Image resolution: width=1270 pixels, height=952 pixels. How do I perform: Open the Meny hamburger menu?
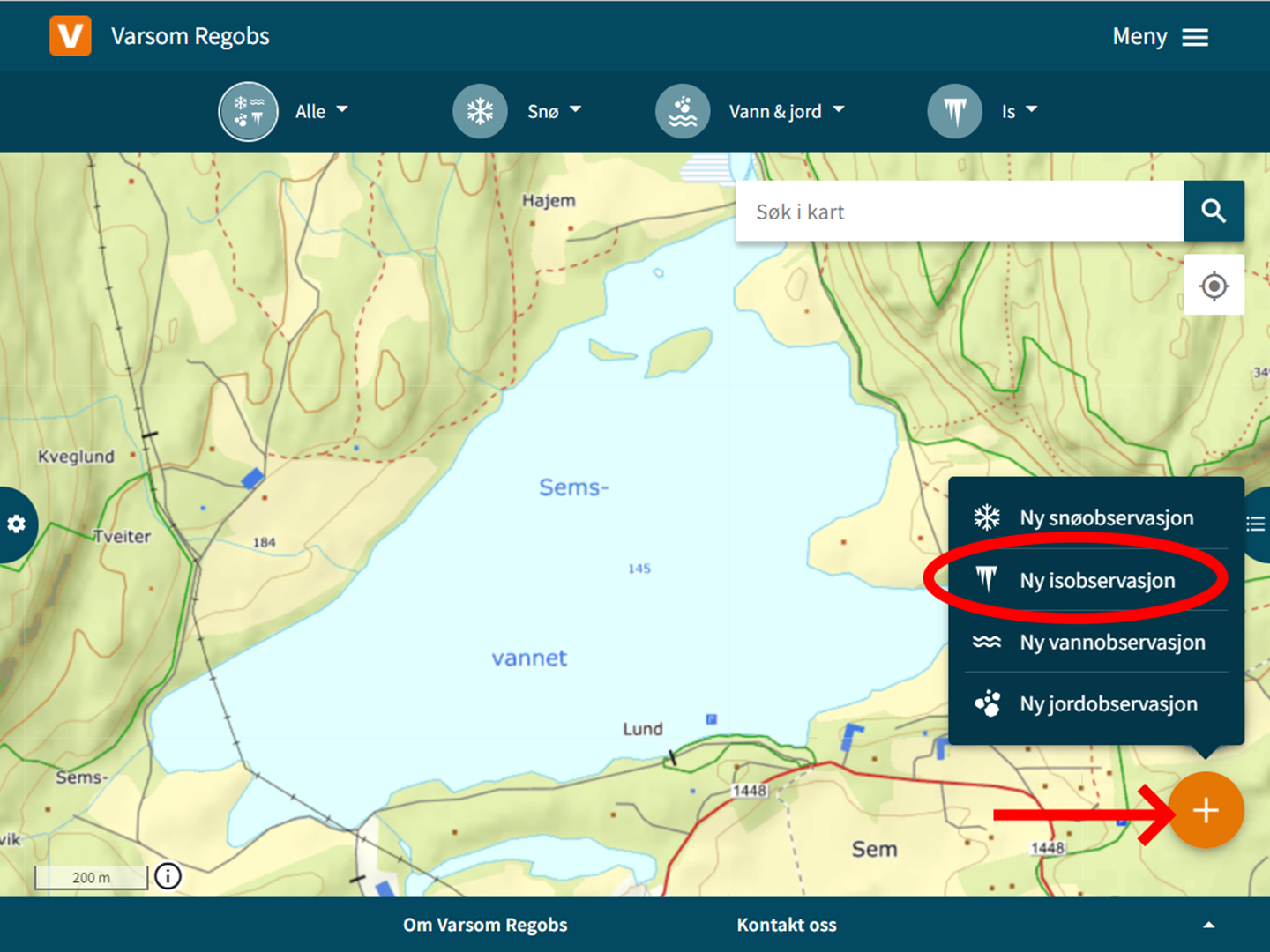[1160, 37]
